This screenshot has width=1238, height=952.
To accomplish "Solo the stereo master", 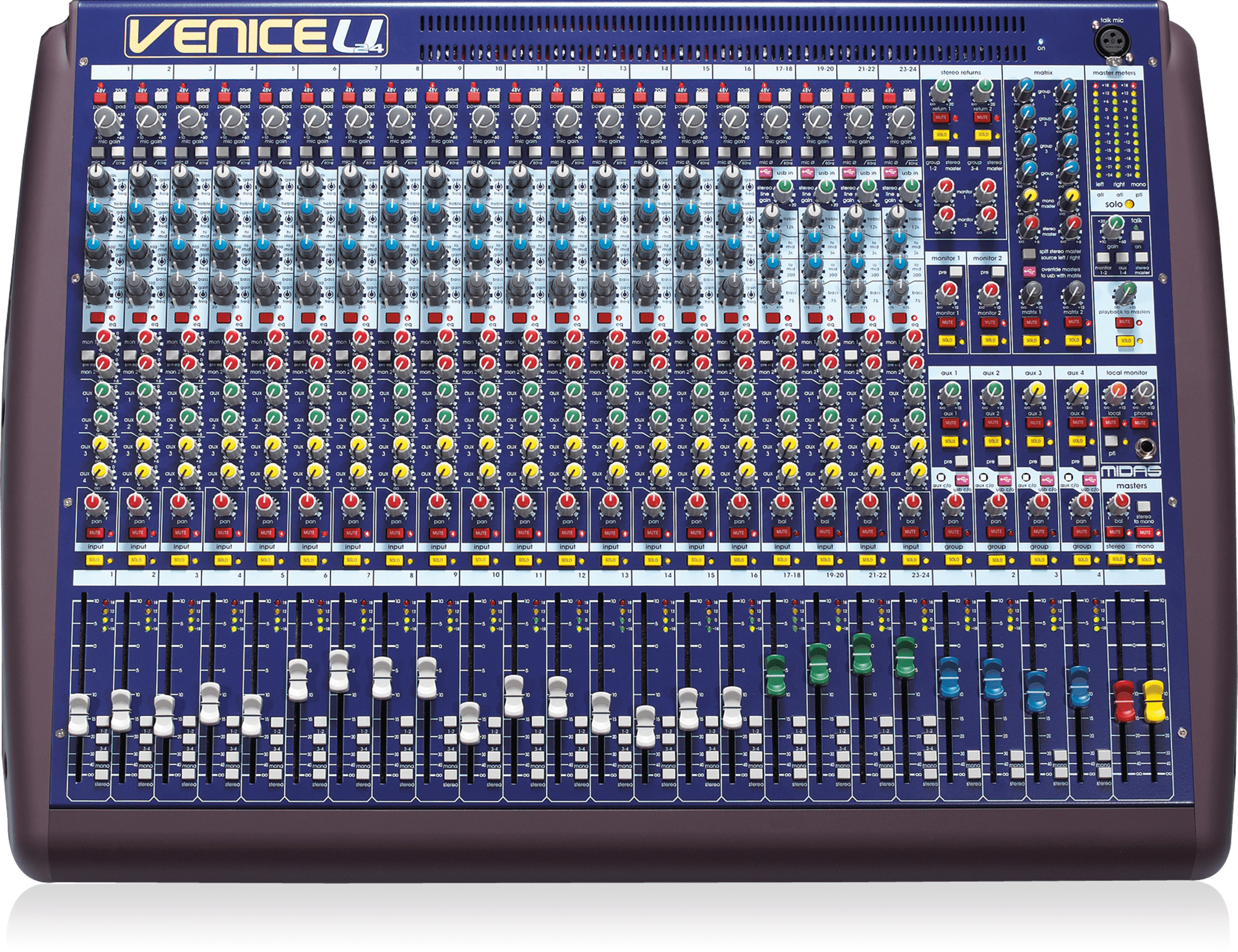I will tap(1117, 560).
